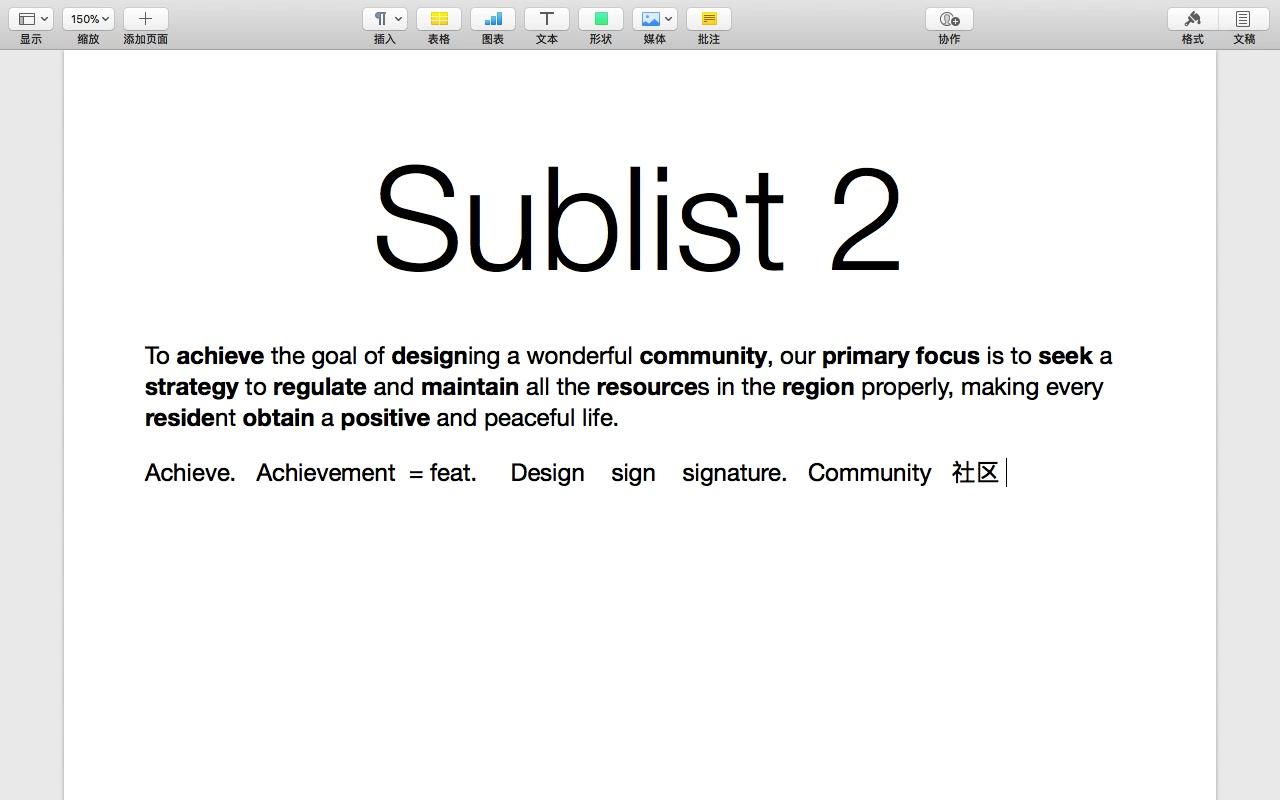Click the word Achievement in notes line

tap(325, 473)
